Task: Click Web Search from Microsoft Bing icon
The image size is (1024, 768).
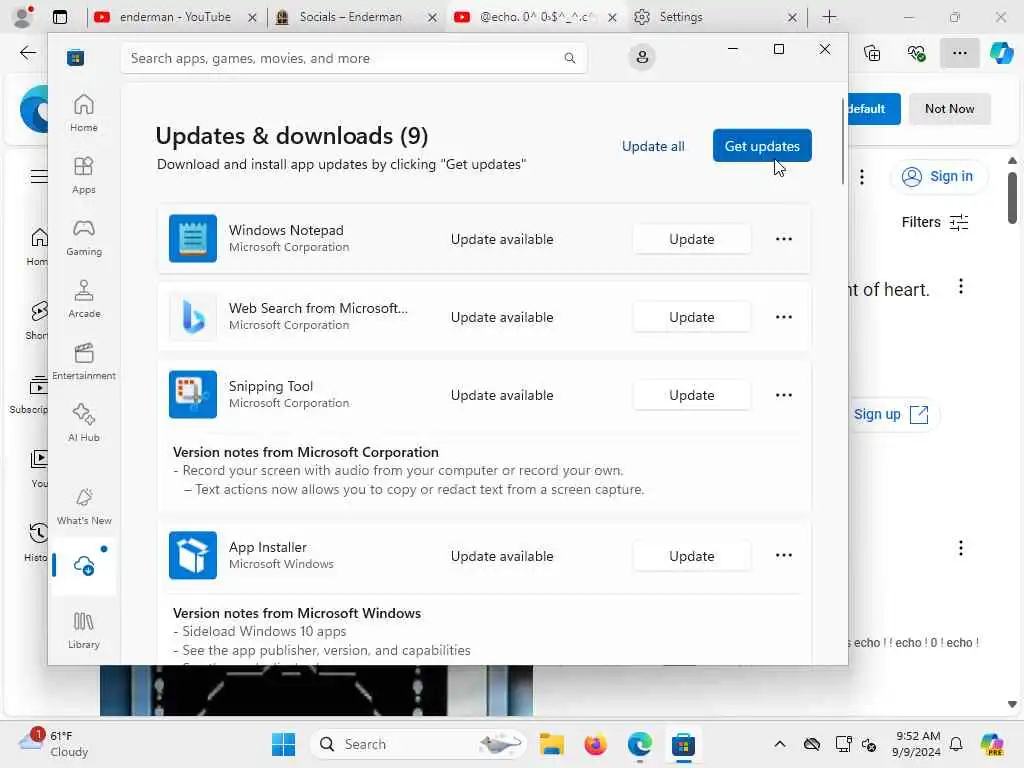Action: click(x=193, y=317)
